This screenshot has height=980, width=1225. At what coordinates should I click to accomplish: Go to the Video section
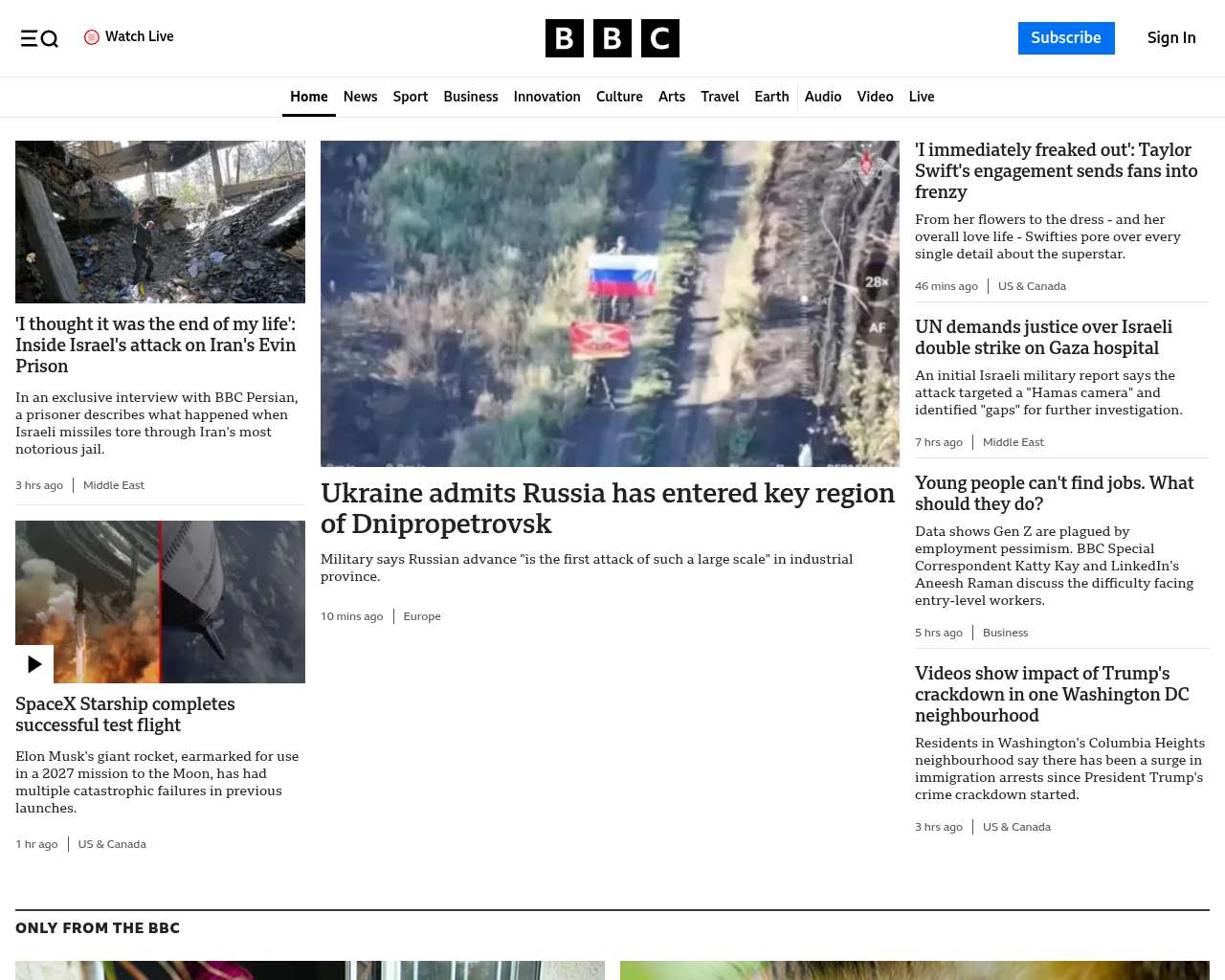pyautogui.click(x=875, y=97)
